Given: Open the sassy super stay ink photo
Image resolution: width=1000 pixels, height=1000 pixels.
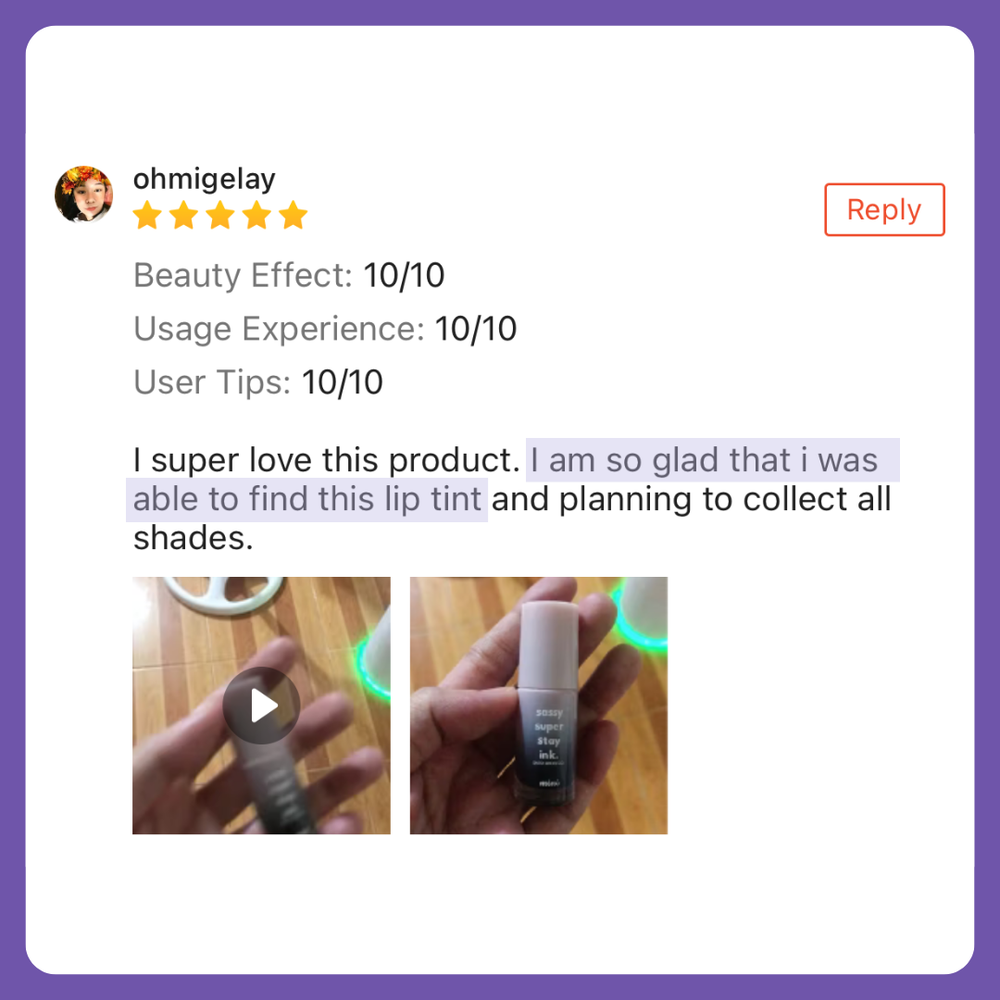Looking at the screenshot, I should tap(539, 705).
